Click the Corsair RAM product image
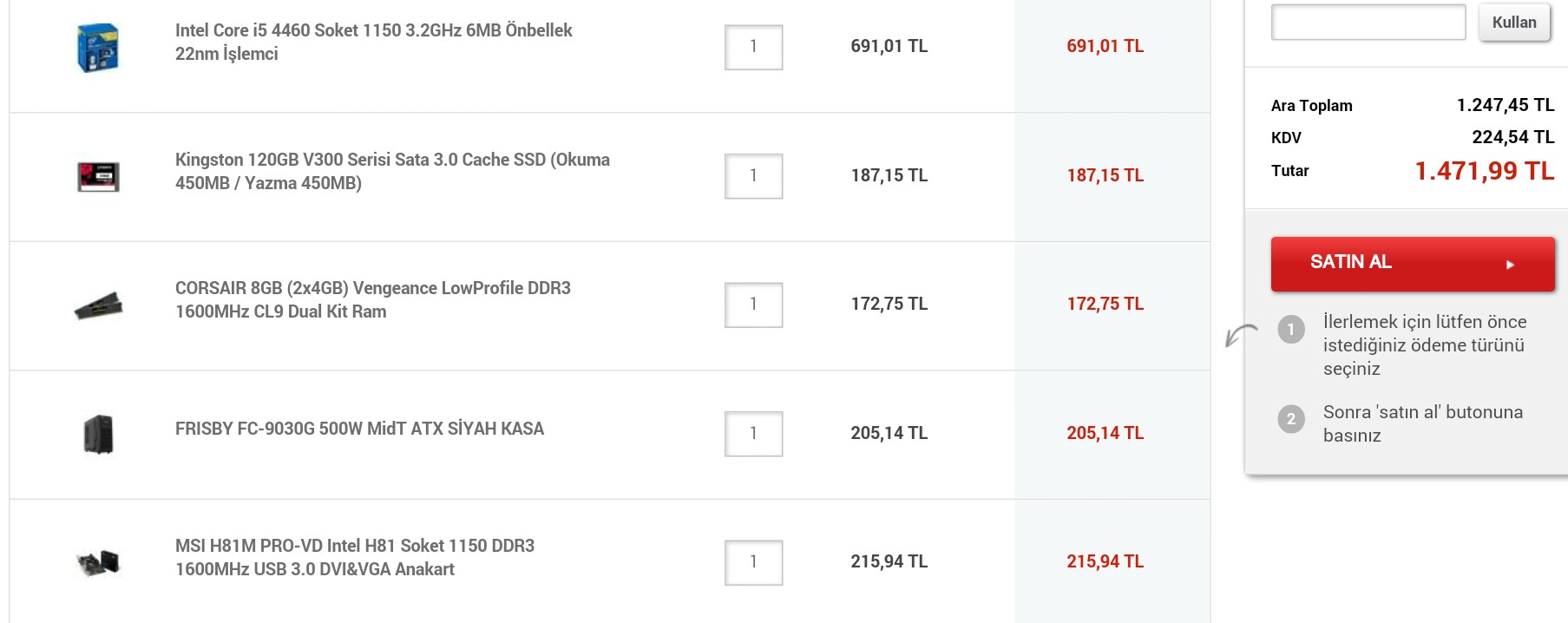The width and height of the screenshot is (1568, 623). (x=98, y=305)
